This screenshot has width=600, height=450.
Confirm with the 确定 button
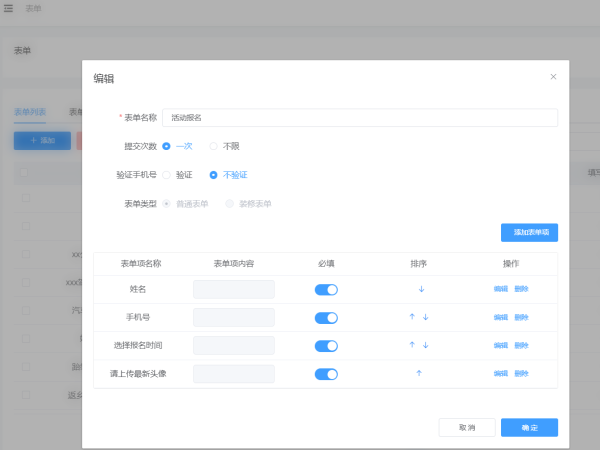coord(529,427)
